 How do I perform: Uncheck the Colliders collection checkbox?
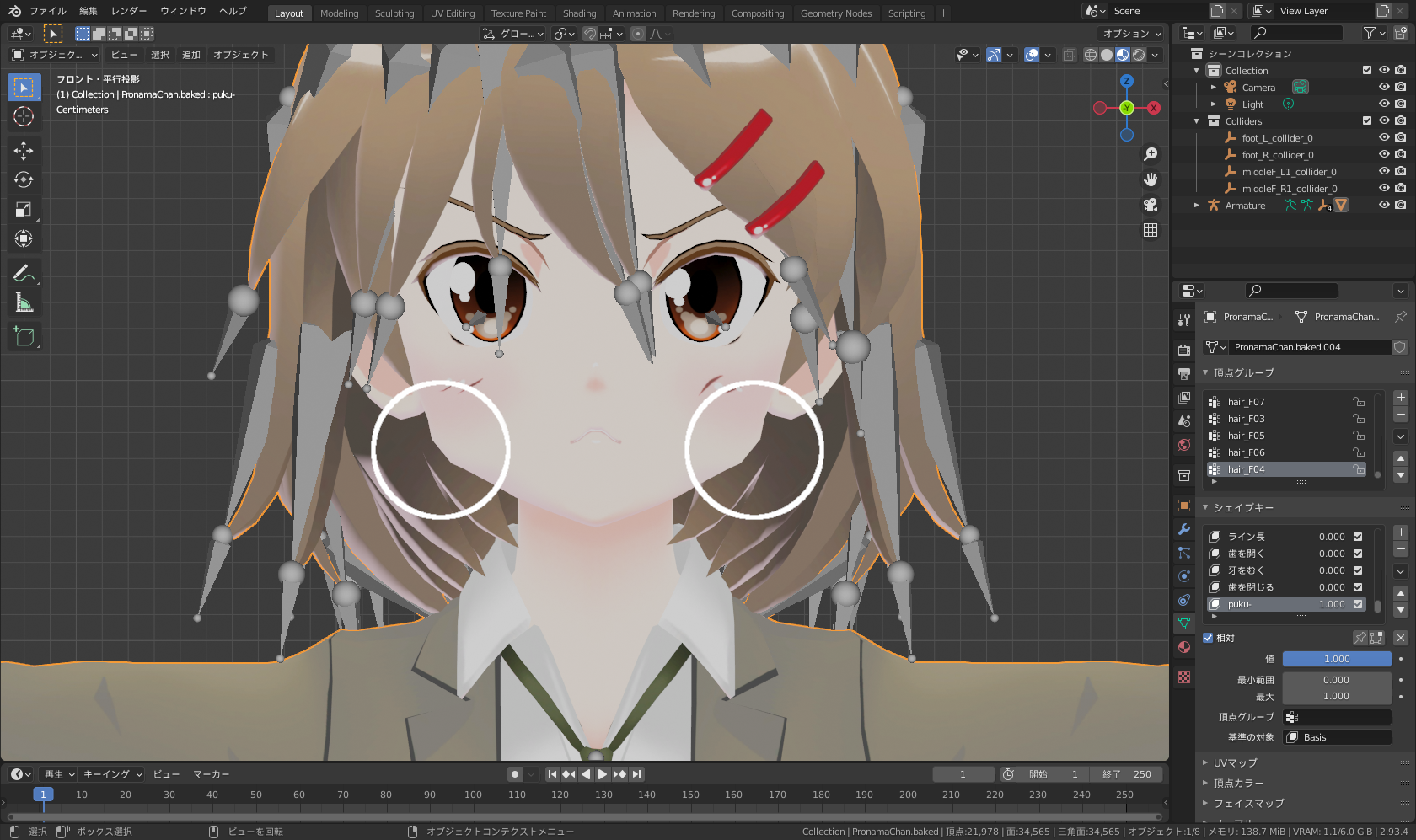click(x=1367, y=120)
